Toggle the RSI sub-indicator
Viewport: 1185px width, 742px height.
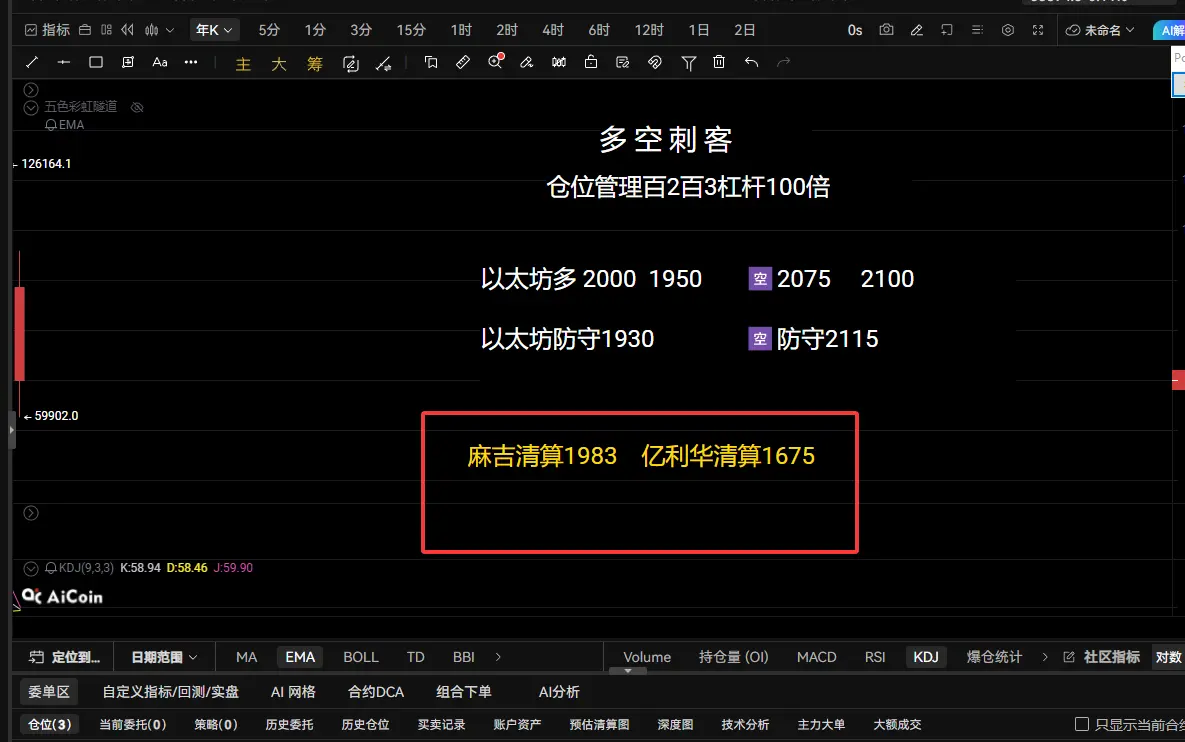pyautogui.click(x=874, y=657)
